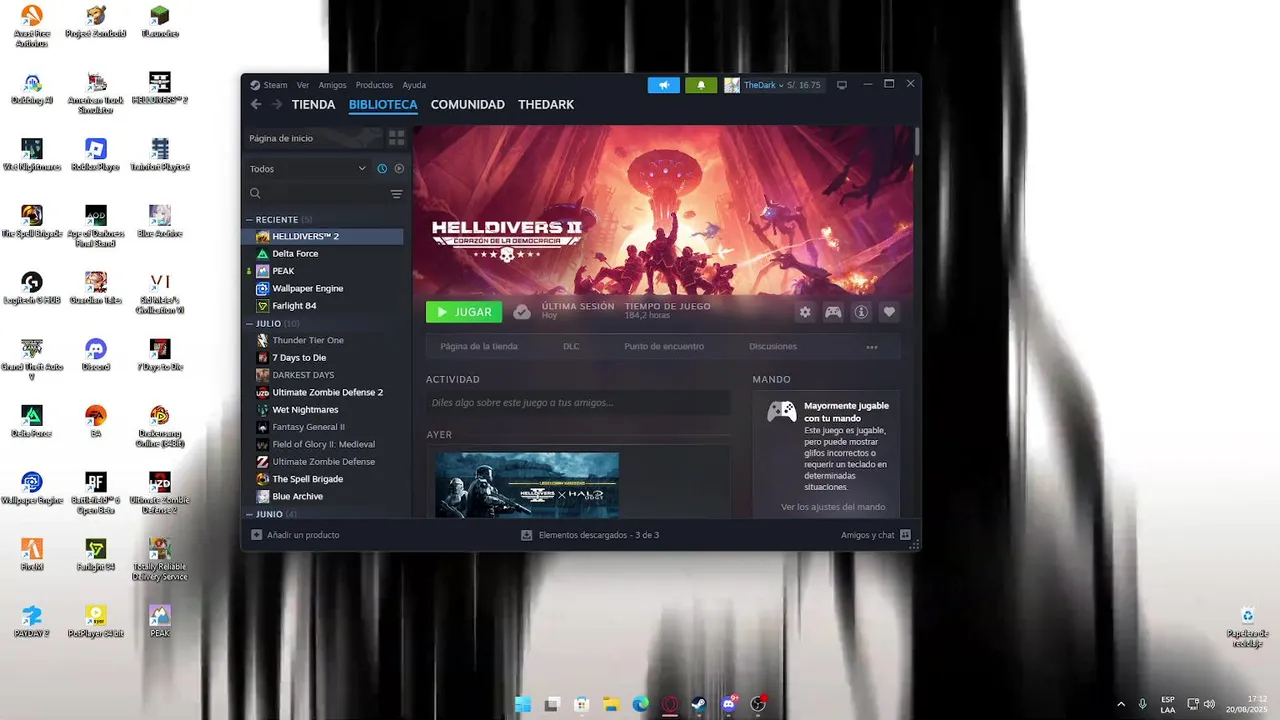
Task: Go back with the left arrow
Action: [256, 104]
